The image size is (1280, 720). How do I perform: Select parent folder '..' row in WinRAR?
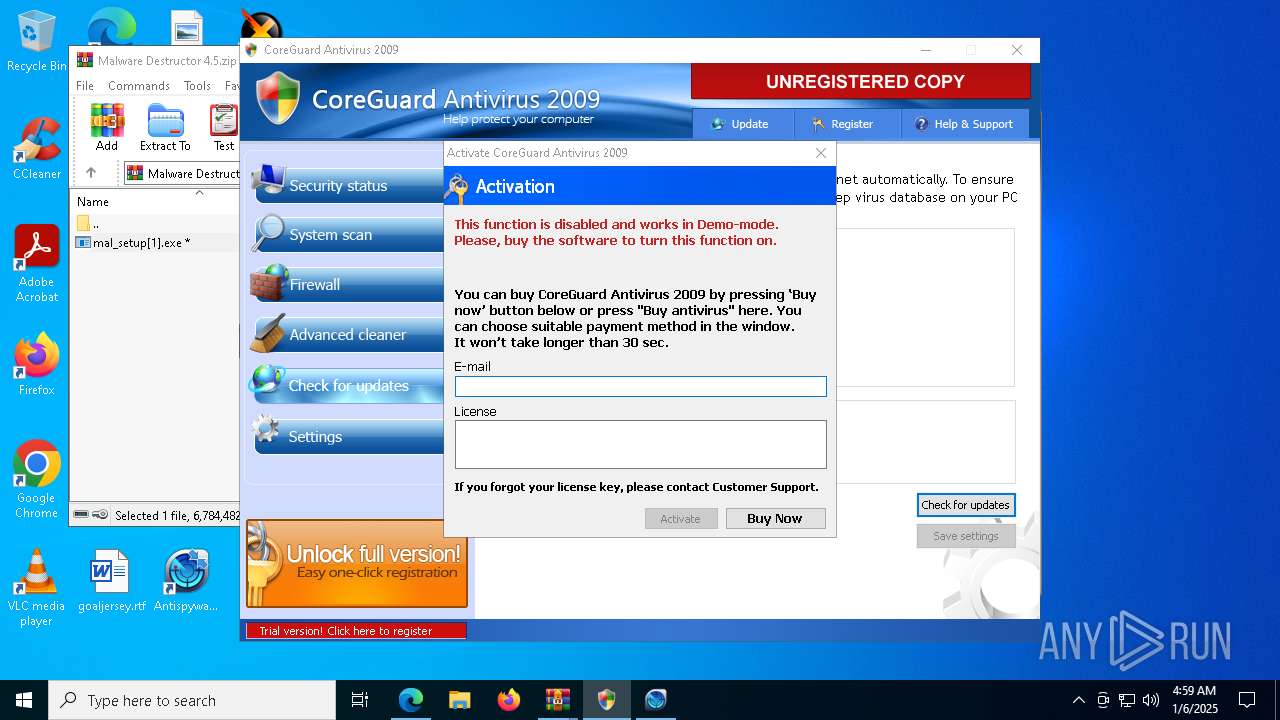[155, 224]
